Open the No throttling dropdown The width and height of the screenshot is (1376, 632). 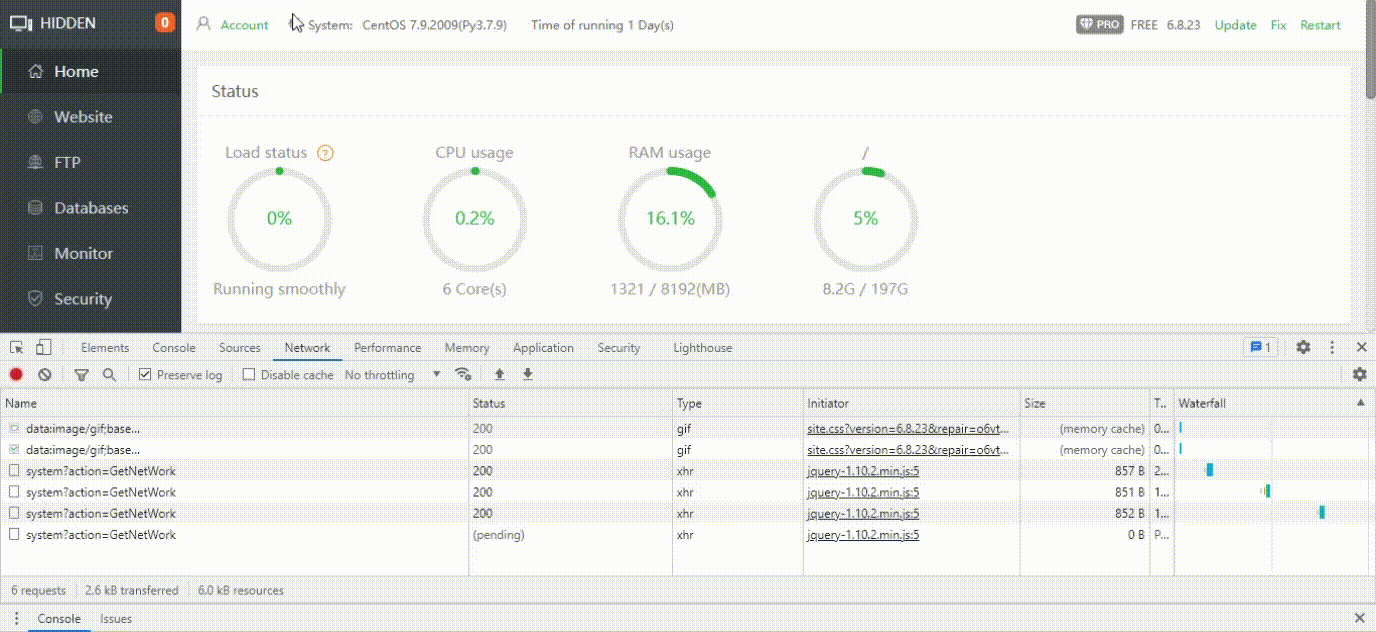point(392,375)
